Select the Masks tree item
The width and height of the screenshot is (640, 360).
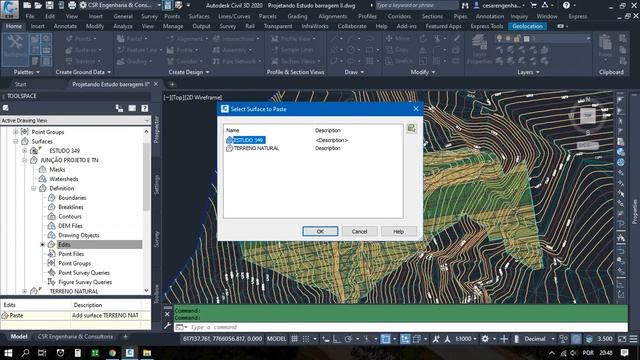57,169
